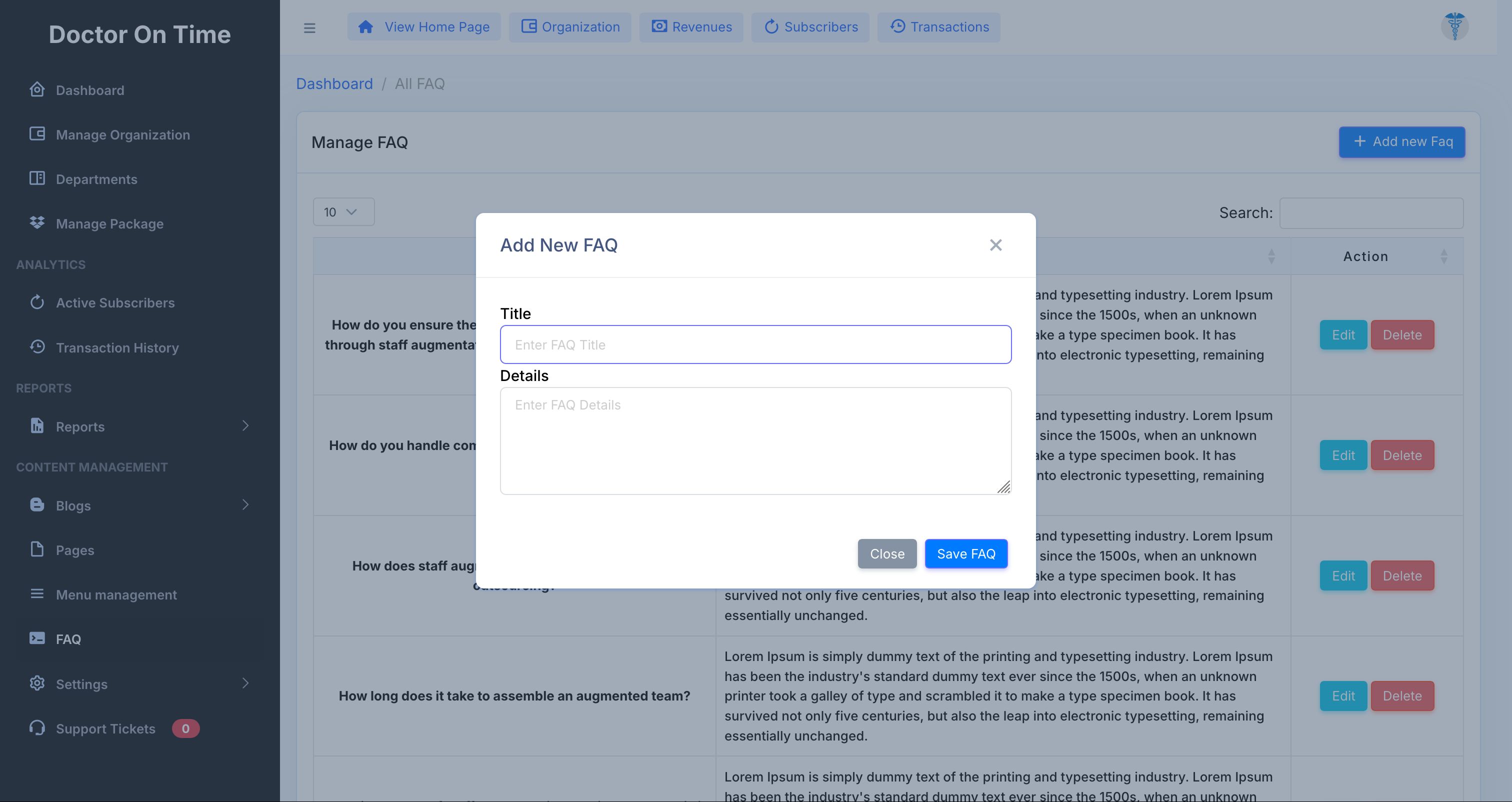Click the Departments book icon in sidebar
The width and height of the screenshot is (1512, 802).
click(x=37, y=178)
